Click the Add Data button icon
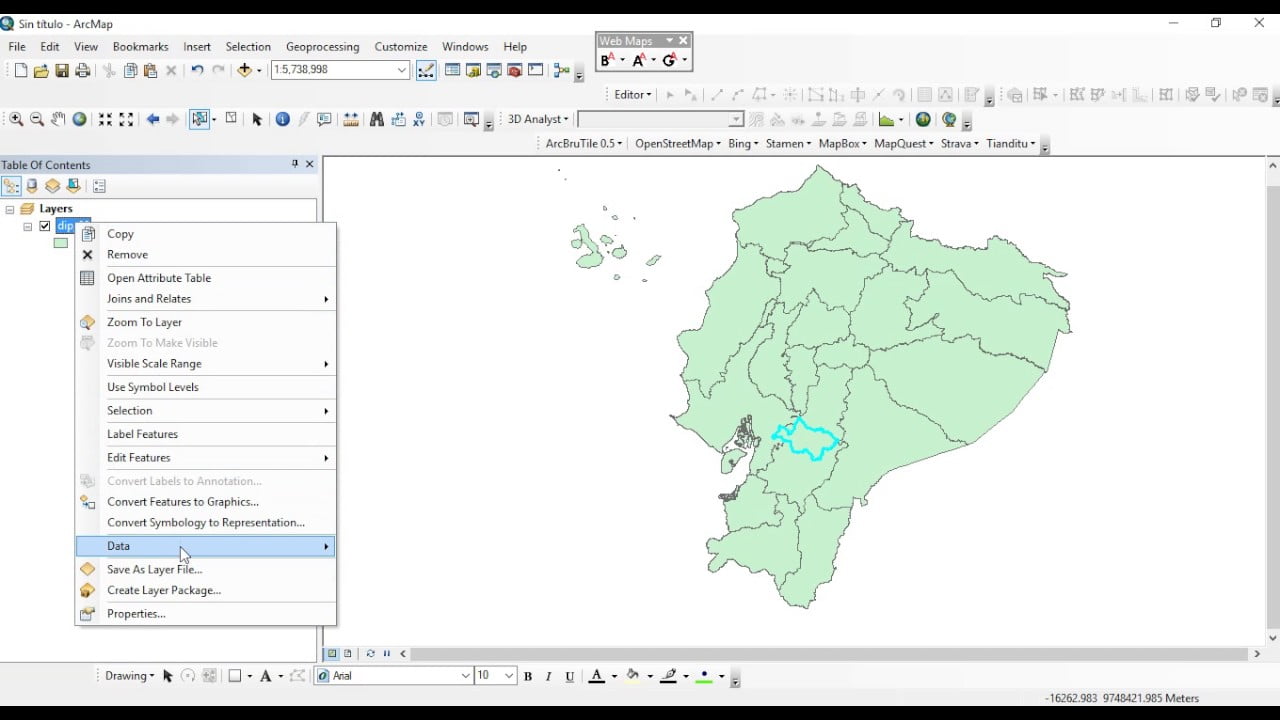This screenshot has width=1280, height=720. point(244,70)
